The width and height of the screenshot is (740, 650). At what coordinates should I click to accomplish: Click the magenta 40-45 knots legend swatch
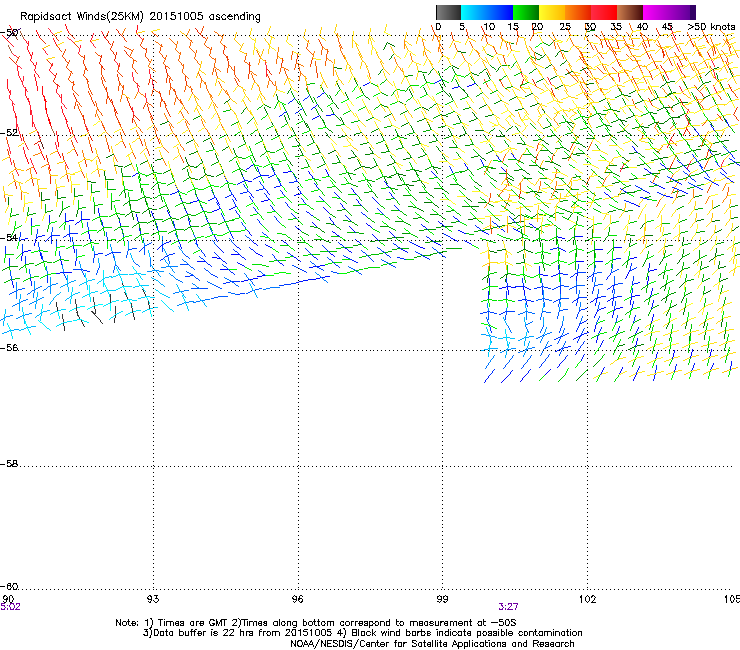click(656, 12)
